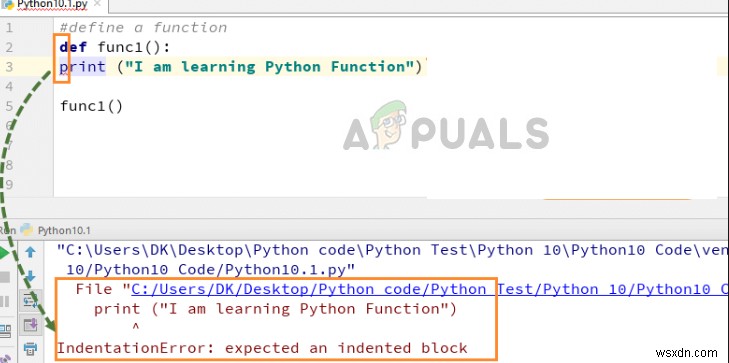Click line number 4 in the gutter
Screen dimensions: 729x363
click(x=9, y=86)
